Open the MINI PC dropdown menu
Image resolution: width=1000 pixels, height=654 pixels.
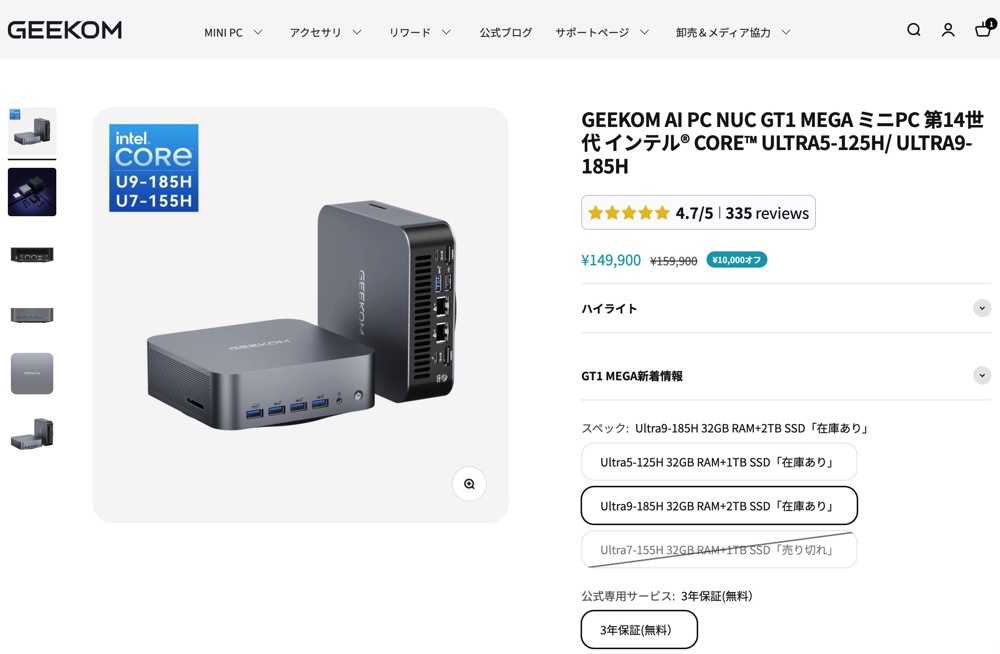[233, 32]
